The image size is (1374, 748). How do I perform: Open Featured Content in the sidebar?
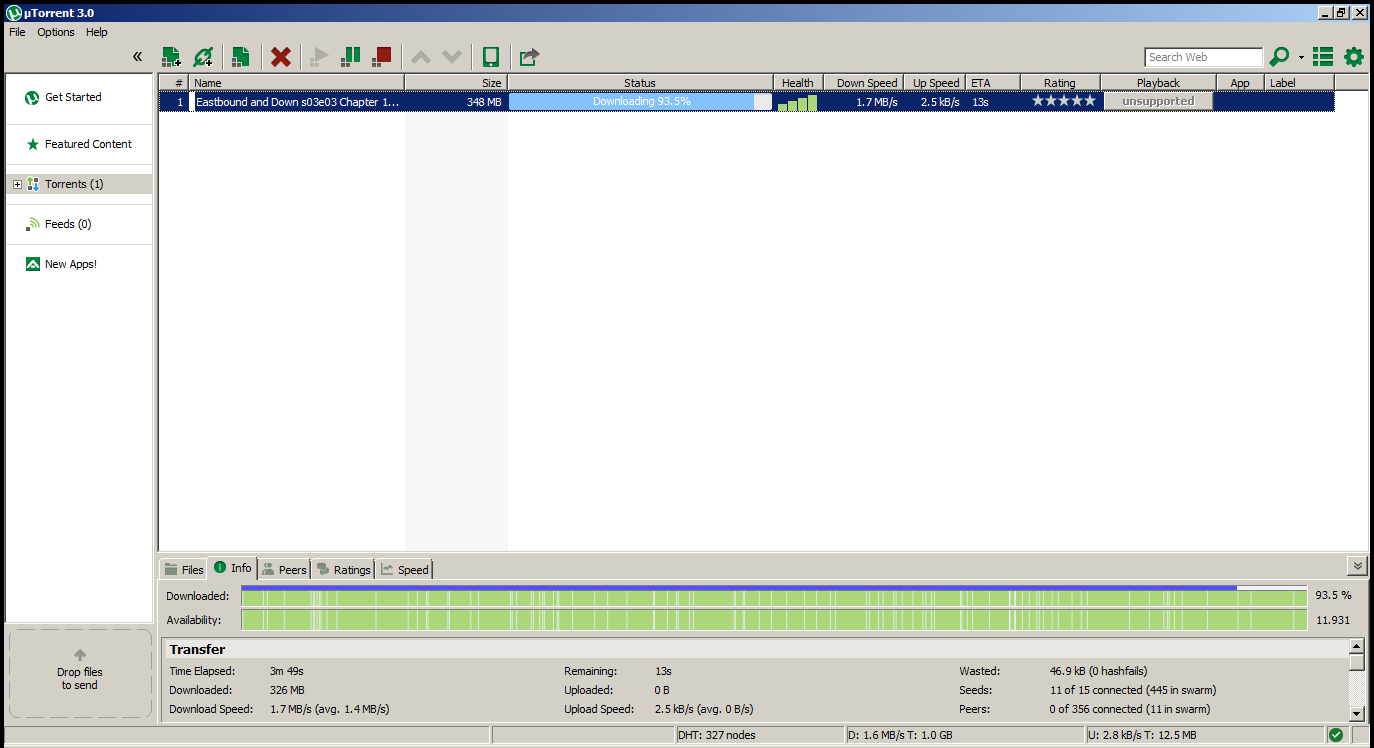click(x=88, y=144)
